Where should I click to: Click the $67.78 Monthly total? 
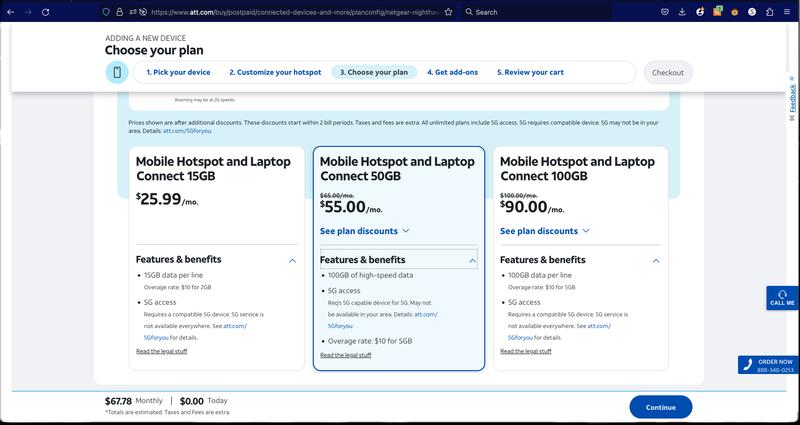coord(134,401)
